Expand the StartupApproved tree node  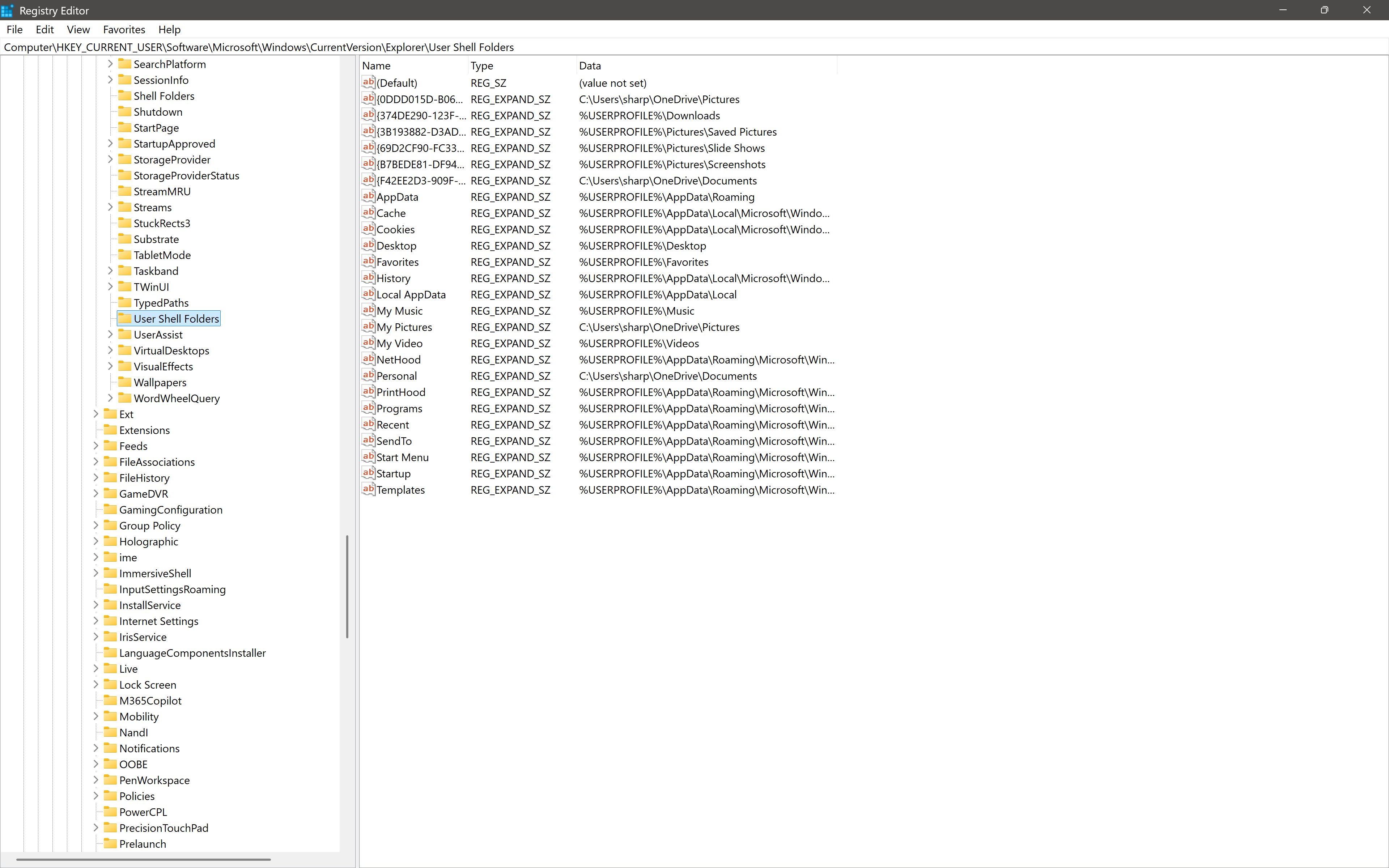point(110,143)
